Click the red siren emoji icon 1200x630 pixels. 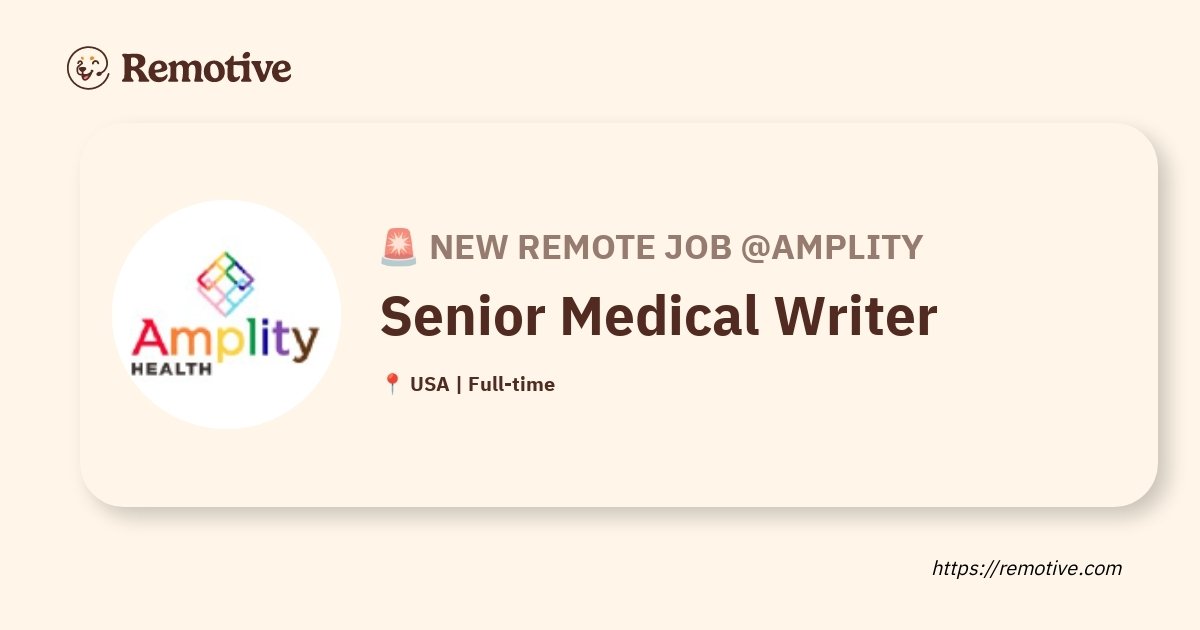[x=399, y=247]
